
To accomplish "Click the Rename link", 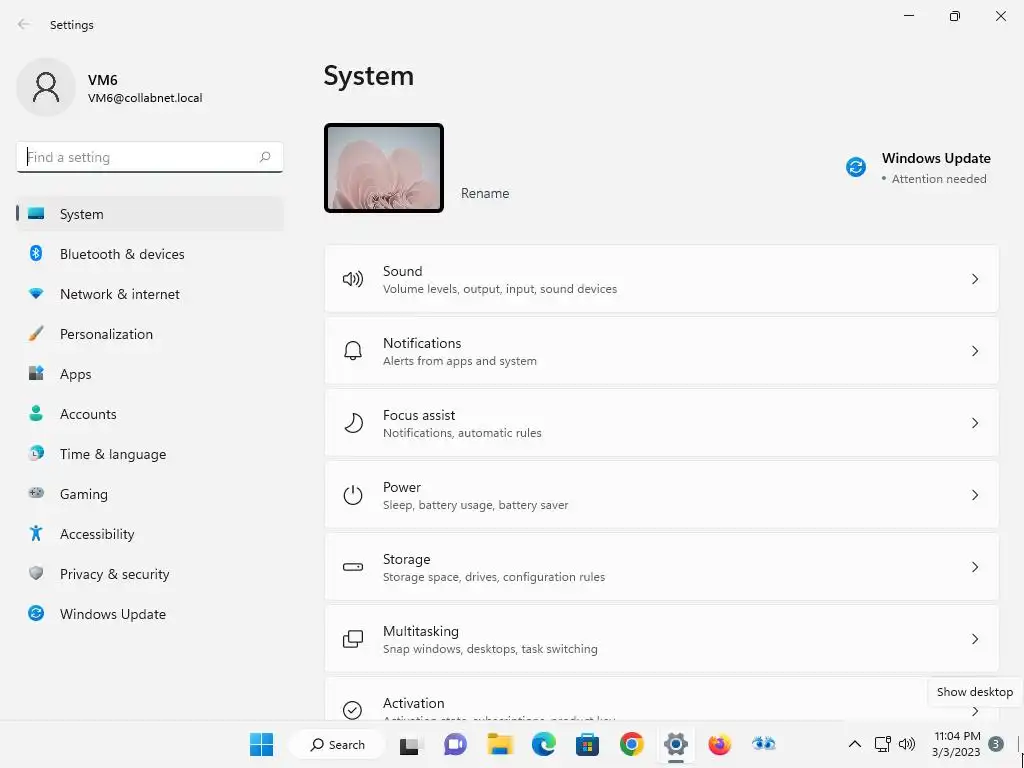I will tap(485, 193).
